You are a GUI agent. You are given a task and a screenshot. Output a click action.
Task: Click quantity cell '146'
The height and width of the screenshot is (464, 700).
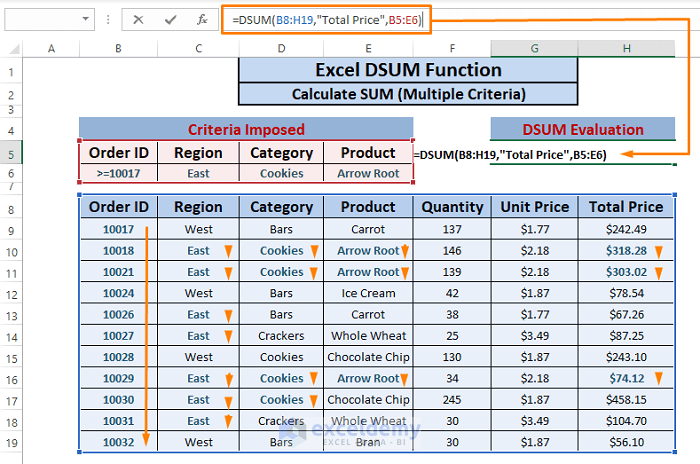(x=452, y=251)
